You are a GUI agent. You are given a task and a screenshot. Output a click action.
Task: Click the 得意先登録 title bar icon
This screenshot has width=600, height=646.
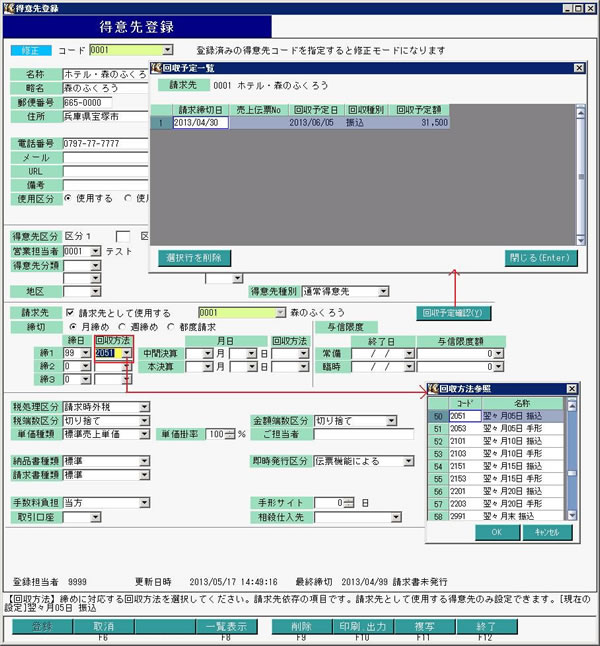(x=9, y=8)
